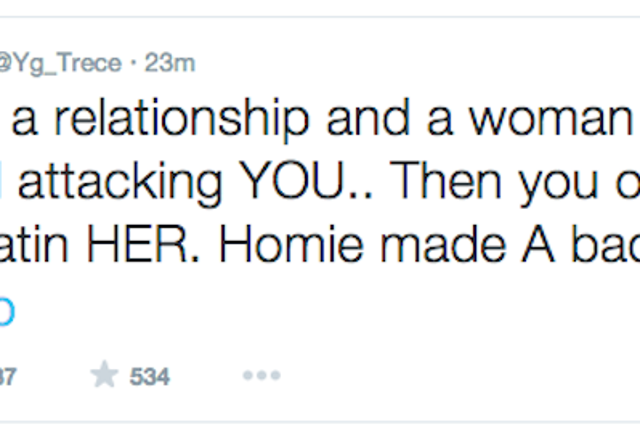View the retweet count ending in 7

[8, 376]
